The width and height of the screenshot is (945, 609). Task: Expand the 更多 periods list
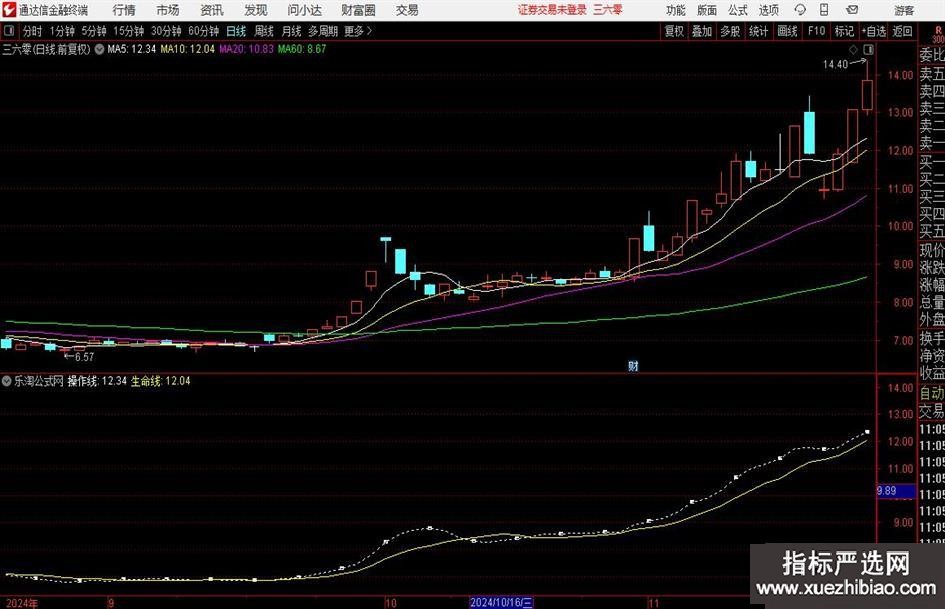(x=358, y=31)
